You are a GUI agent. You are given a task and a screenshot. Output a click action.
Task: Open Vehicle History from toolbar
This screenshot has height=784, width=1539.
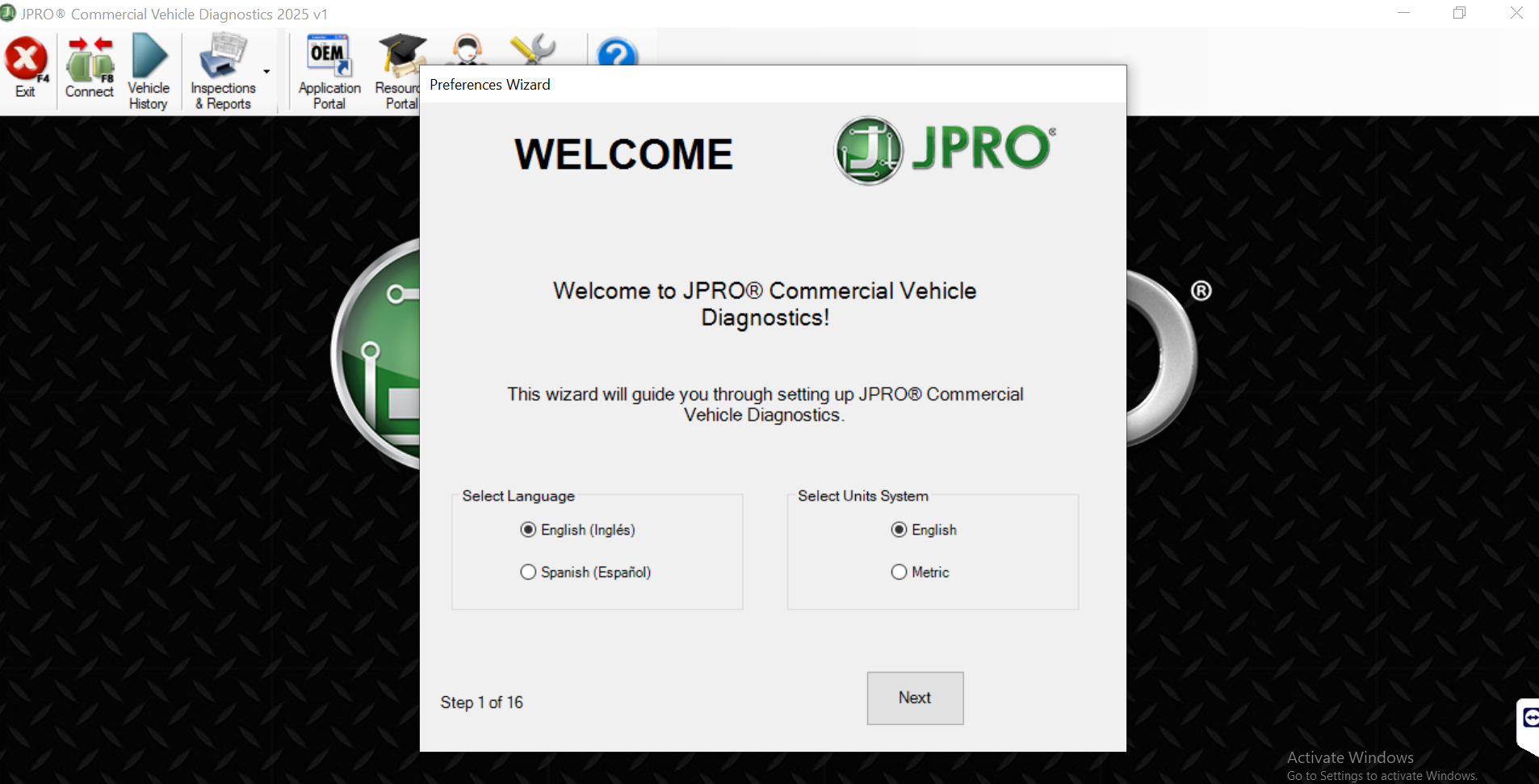click(149, 72)
